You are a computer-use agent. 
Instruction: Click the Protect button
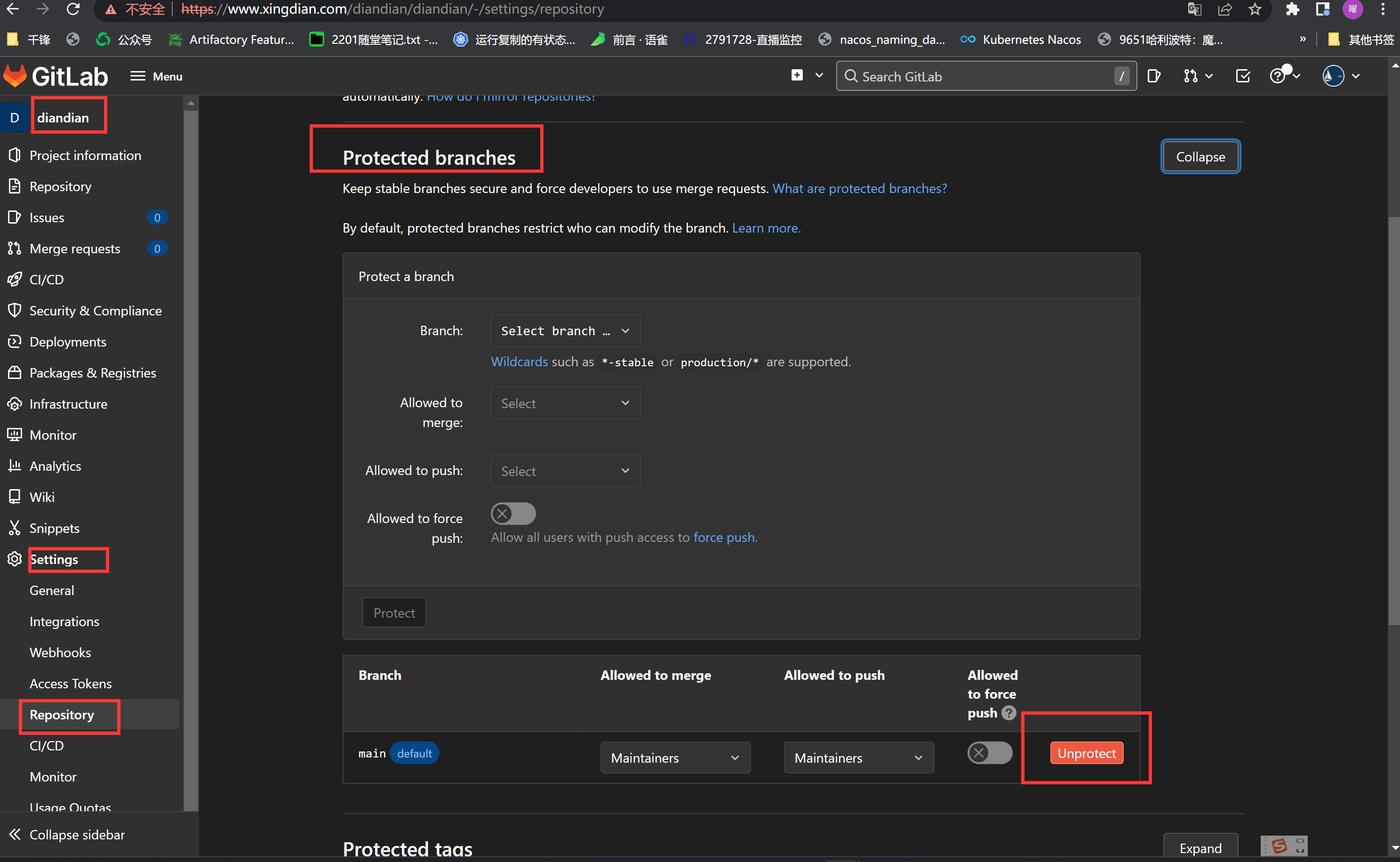[394, 613]
